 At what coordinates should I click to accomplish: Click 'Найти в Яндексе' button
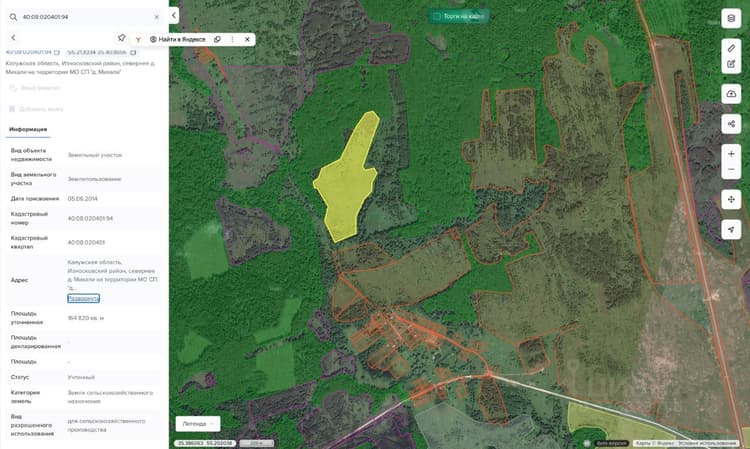coord(177,39)
